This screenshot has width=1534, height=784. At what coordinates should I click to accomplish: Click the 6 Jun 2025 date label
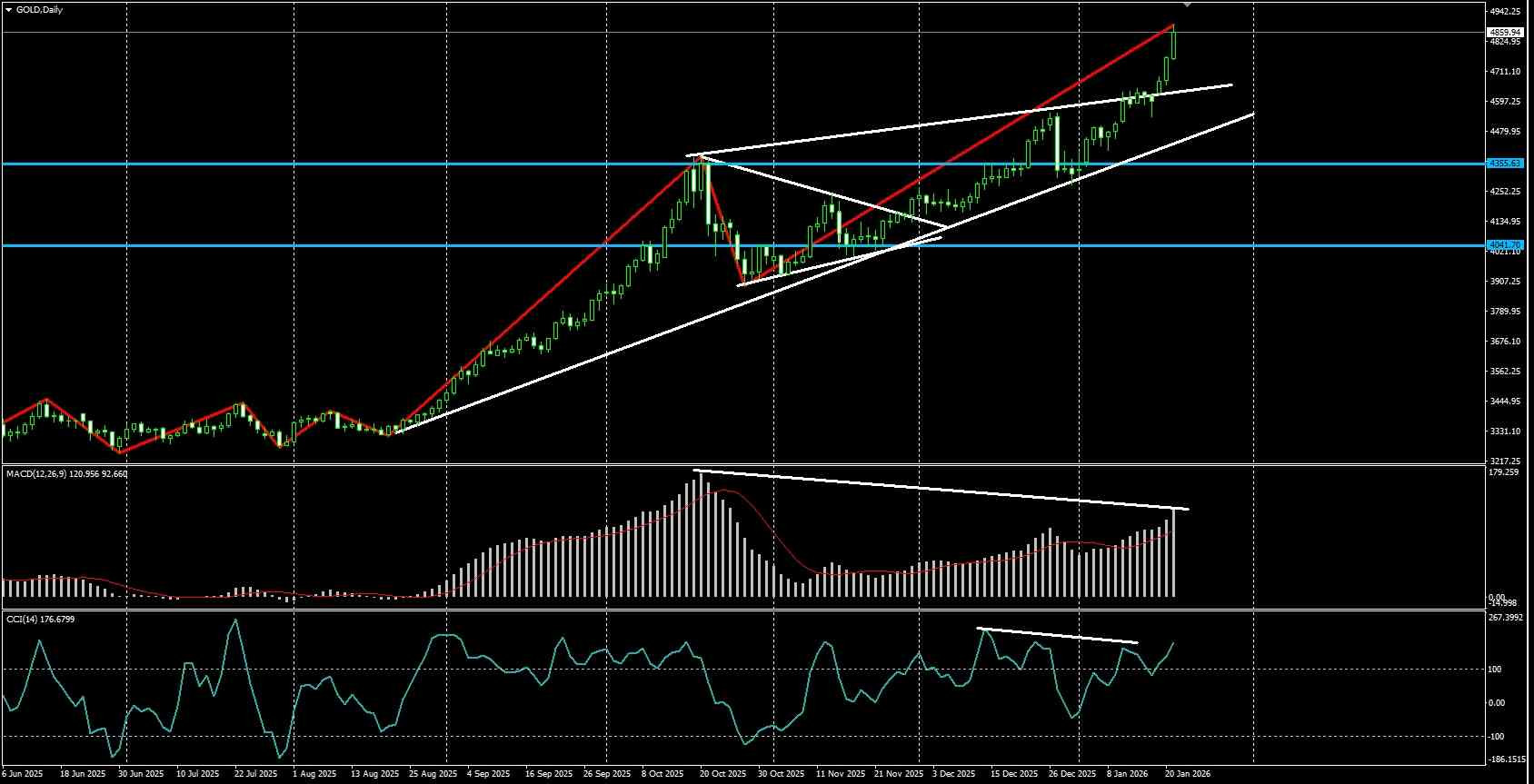pos(23,774)
